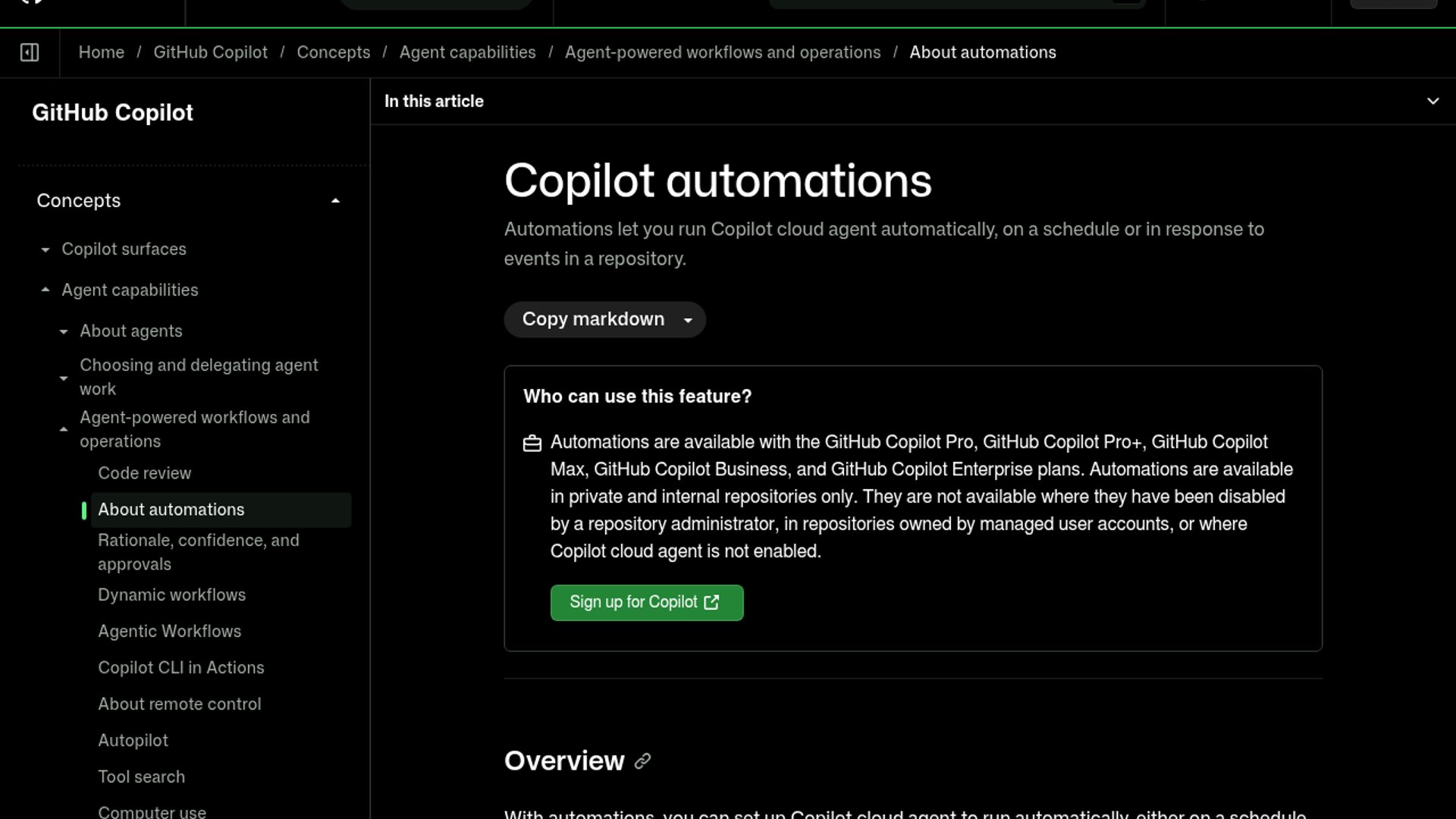
Task: Click Choosing and delegating agent work label
Action: coord(199,377)
